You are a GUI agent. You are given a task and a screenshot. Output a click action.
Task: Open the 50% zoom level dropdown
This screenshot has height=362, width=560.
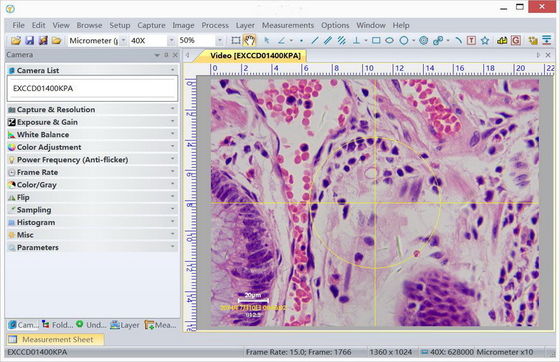point(220,40)
